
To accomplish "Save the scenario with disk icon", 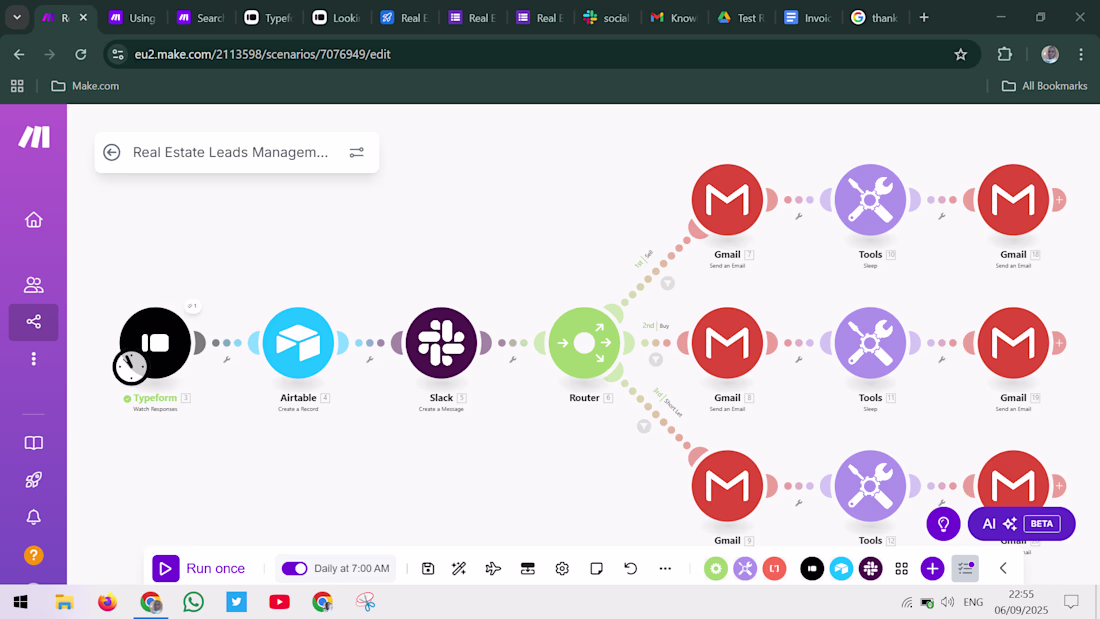I will pos(428,568).
